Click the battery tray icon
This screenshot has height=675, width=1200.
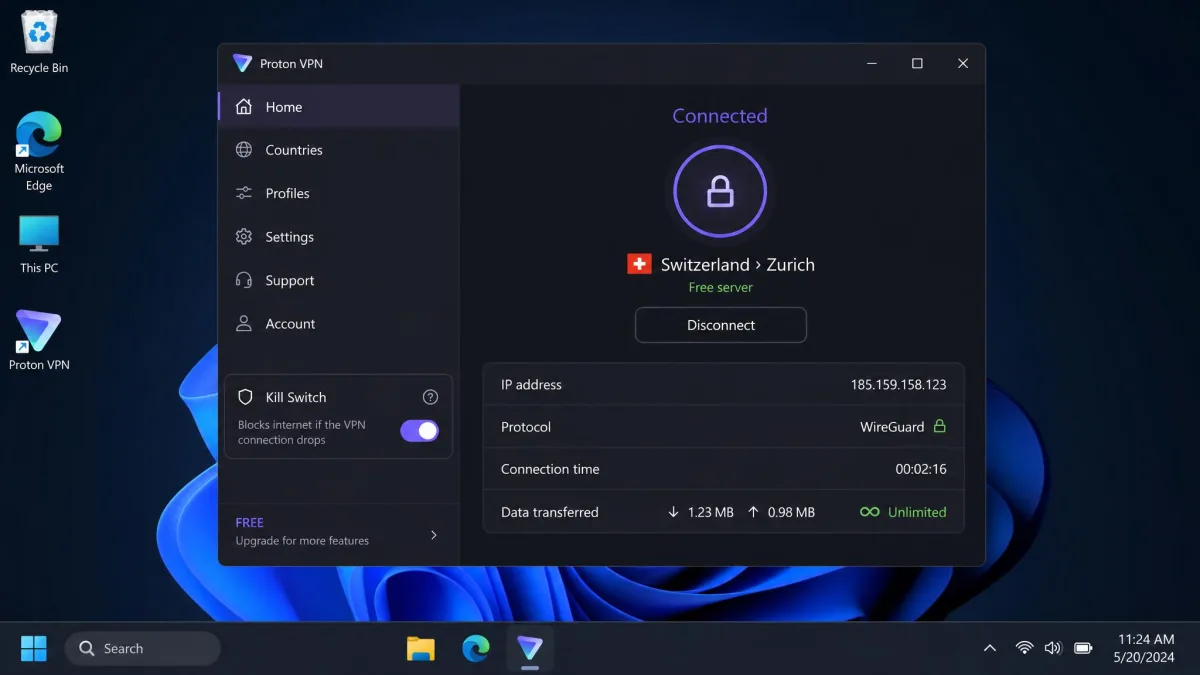pos(1083,648)
